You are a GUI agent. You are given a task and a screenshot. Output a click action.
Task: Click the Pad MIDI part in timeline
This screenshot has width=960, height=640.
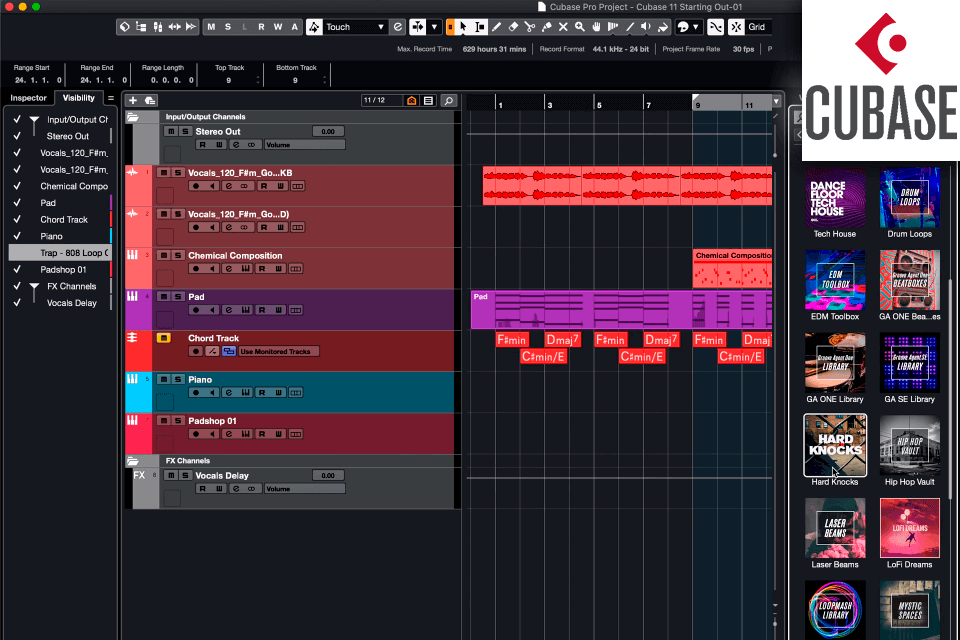pos(621,310)
